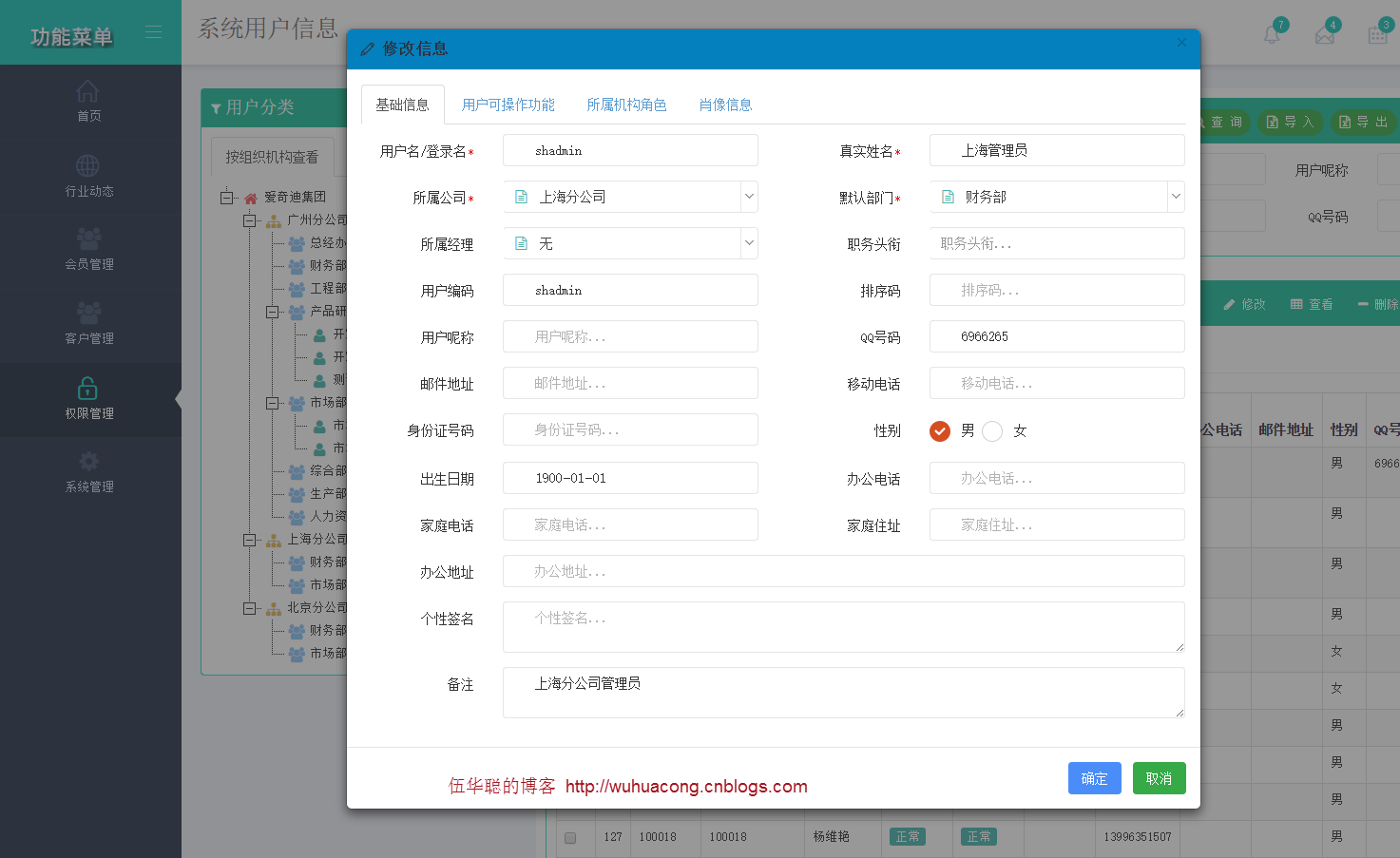Click the hamburger menu icon beside 功能菜单
This screenshot has width=1400, height=858.
pyautogui.click(x=154, y=30)
